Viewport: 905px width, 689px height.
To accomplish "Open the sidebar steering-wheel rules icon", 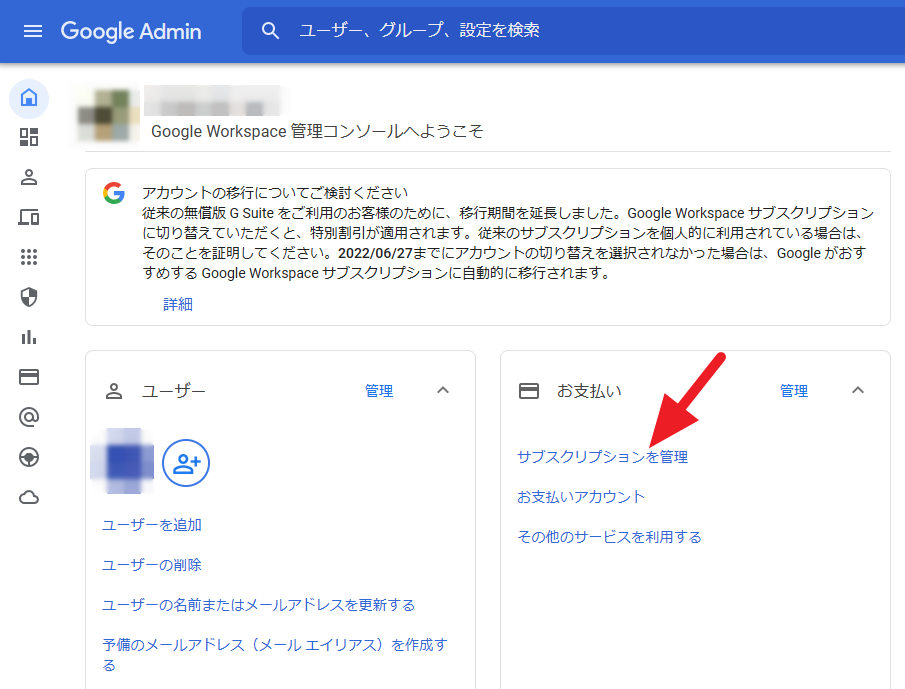I will (29, 457).
